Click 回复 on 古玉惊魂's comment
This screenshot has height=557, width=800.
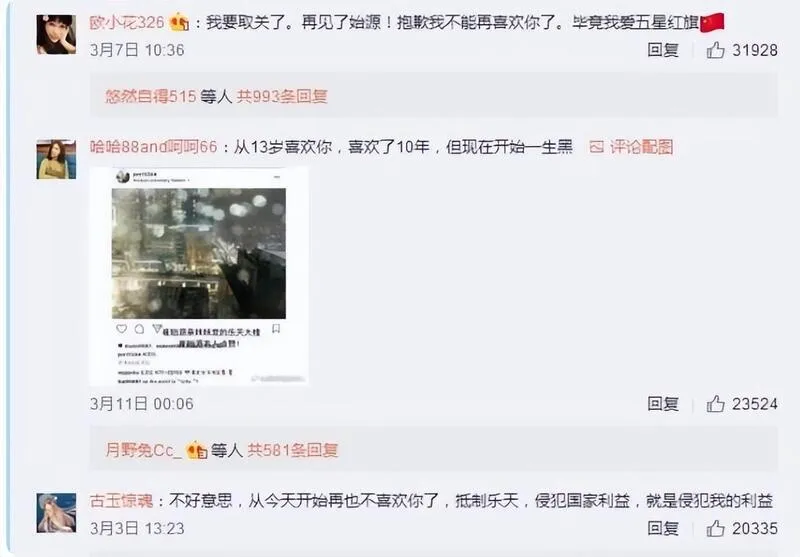[663, 528]
